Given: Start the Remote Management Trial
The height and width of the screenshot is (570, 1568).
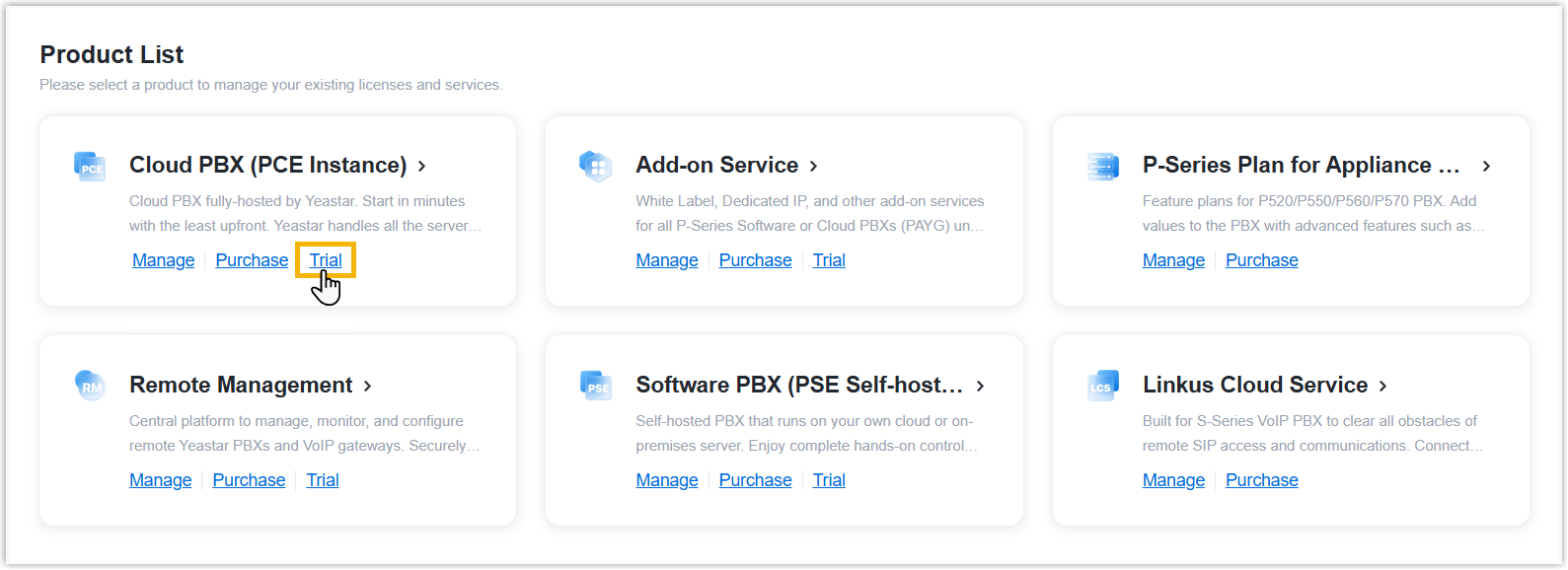Looking at the screenshot, I should (x=323, y=480).
